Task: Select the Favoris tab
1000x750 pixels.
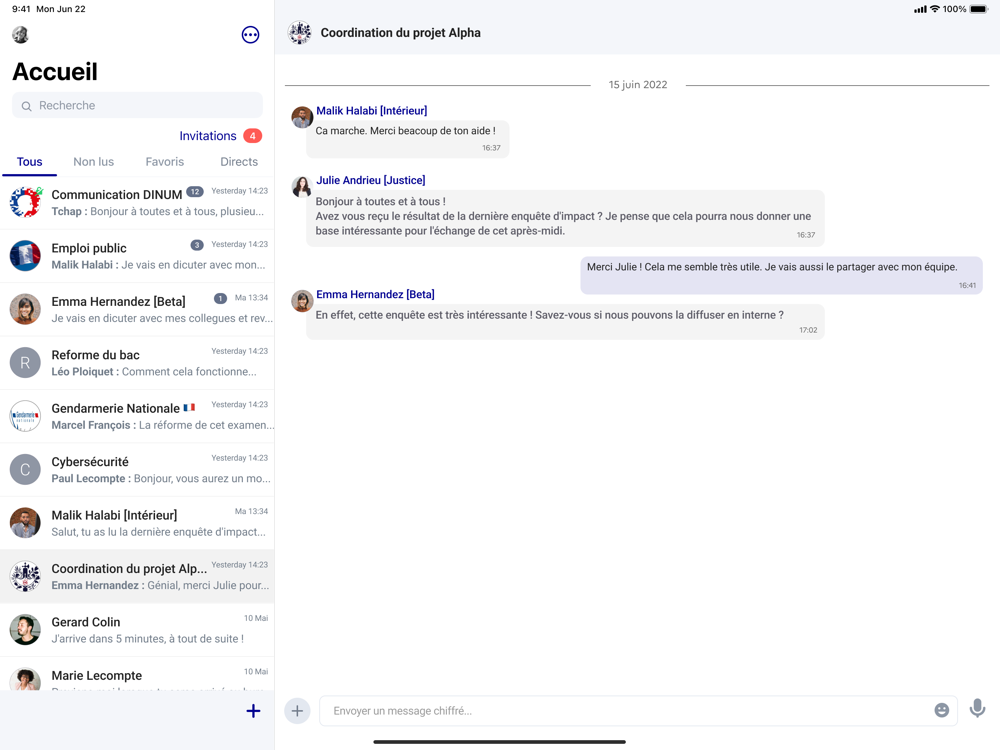Action: 165,162
